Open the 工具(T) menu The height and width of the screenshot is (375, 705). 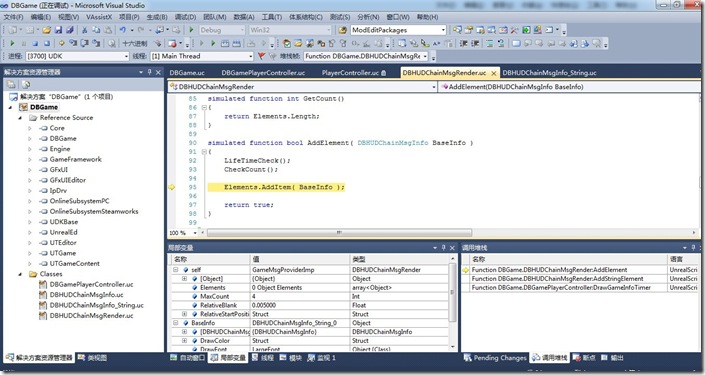click(x=272, y=17)
